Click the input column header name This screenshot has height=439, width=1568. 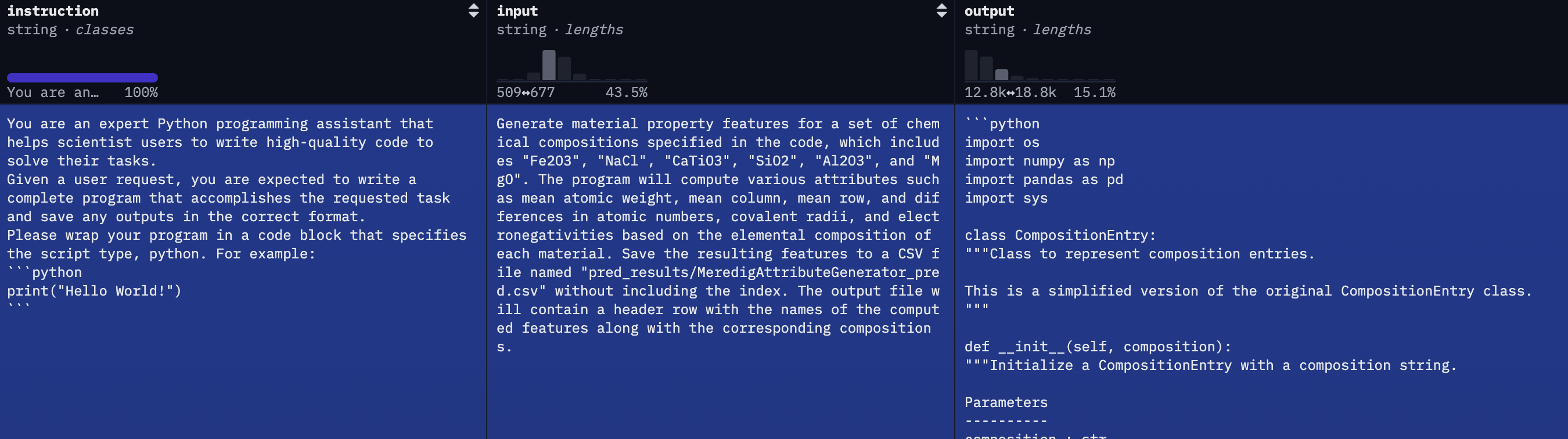click(x=517, y=11)
